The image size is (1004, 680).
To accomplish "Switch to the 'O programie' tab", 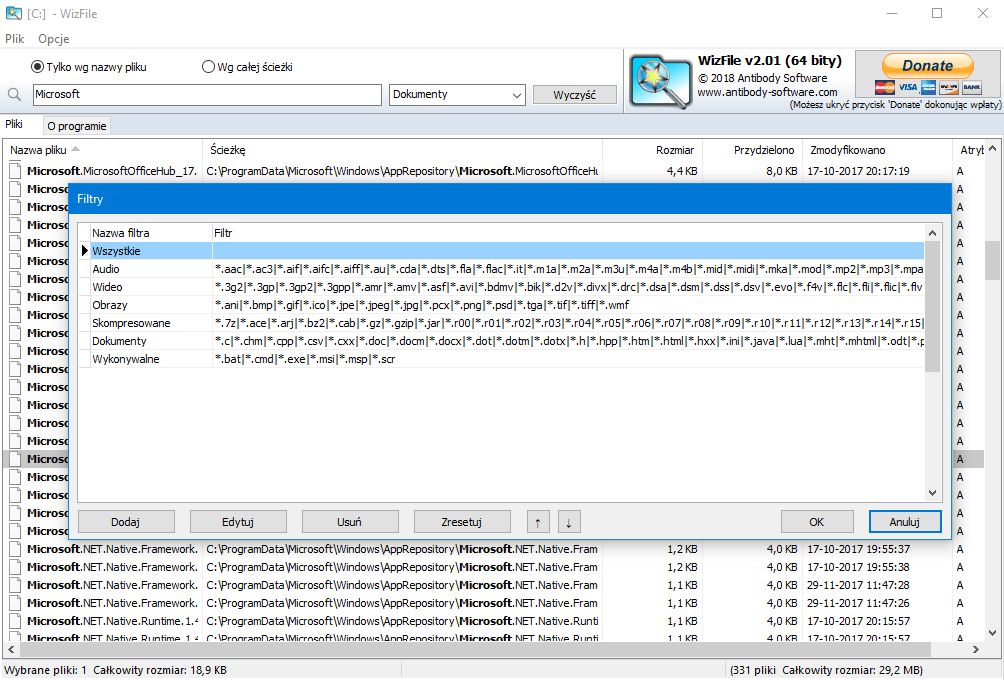I will point(77,126).
